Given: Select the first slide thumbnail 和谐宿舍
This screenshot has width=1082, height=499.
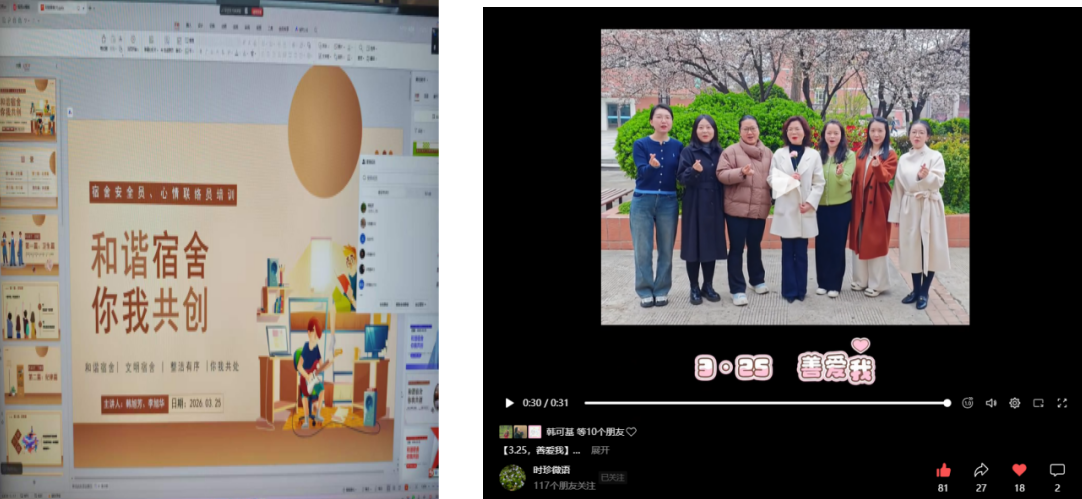Looking at the screenshot, I should click(x=28, y=109).
